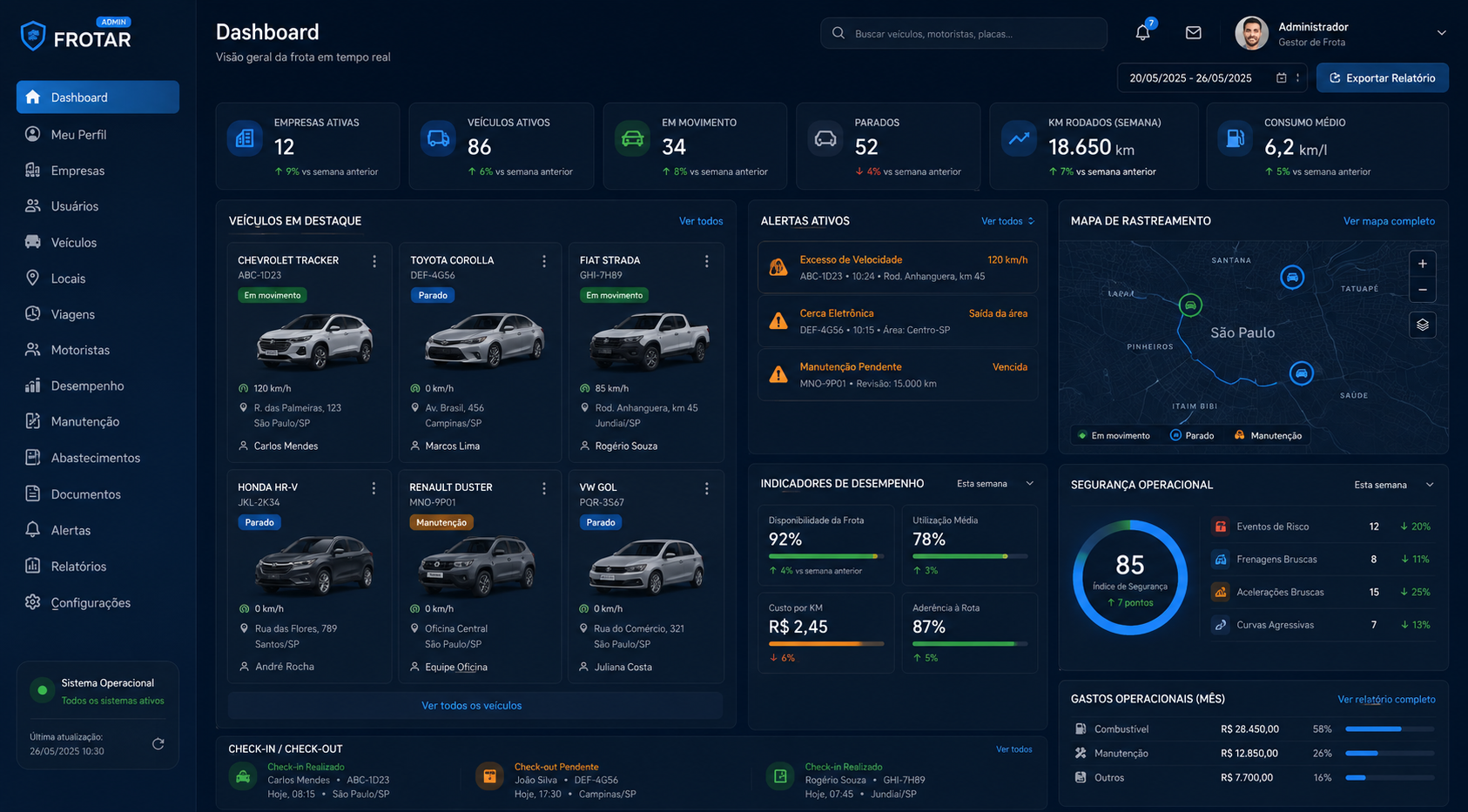Expand the Administrador account dropdown
This screenshot has width=1468, height=812.
(1441, 33)
